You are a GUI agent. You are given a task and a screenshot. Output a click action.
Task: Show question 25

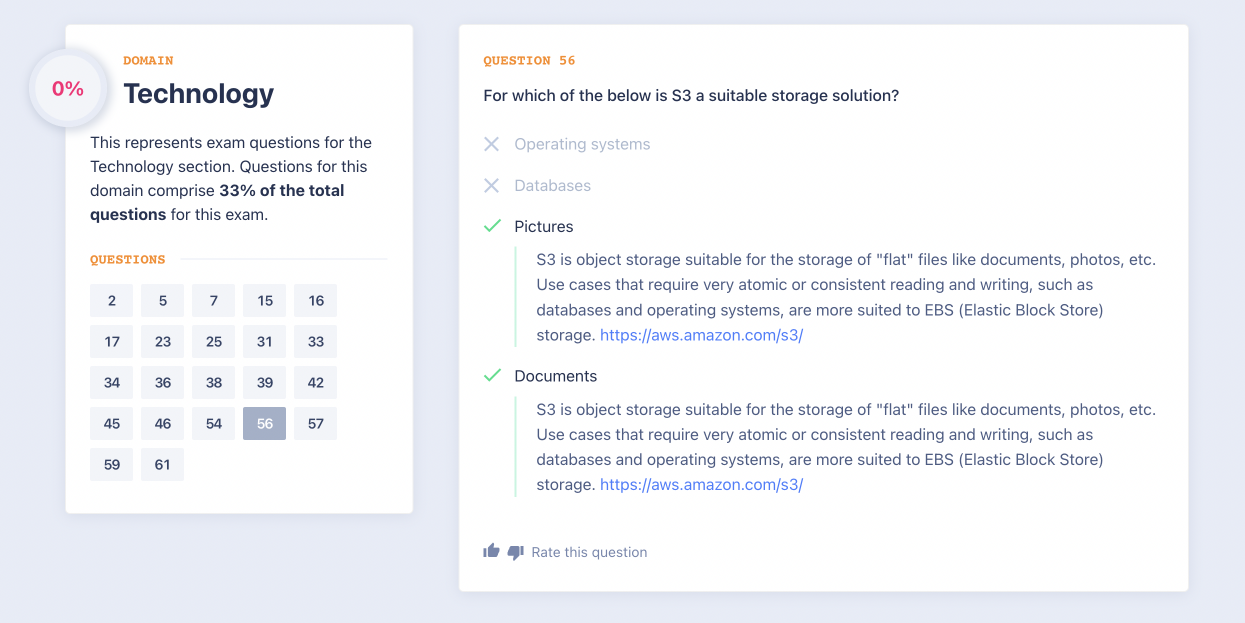[x=214, y=341]
